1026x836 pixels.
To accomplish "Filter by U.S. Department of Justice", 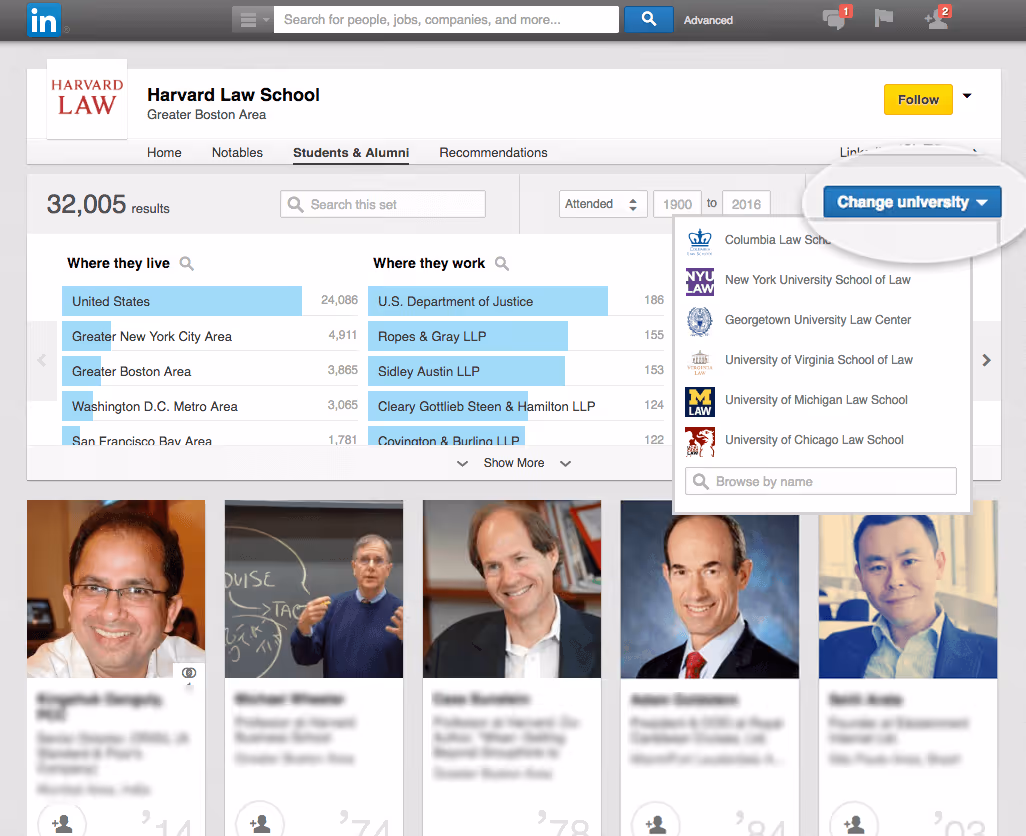I will 516,301.
